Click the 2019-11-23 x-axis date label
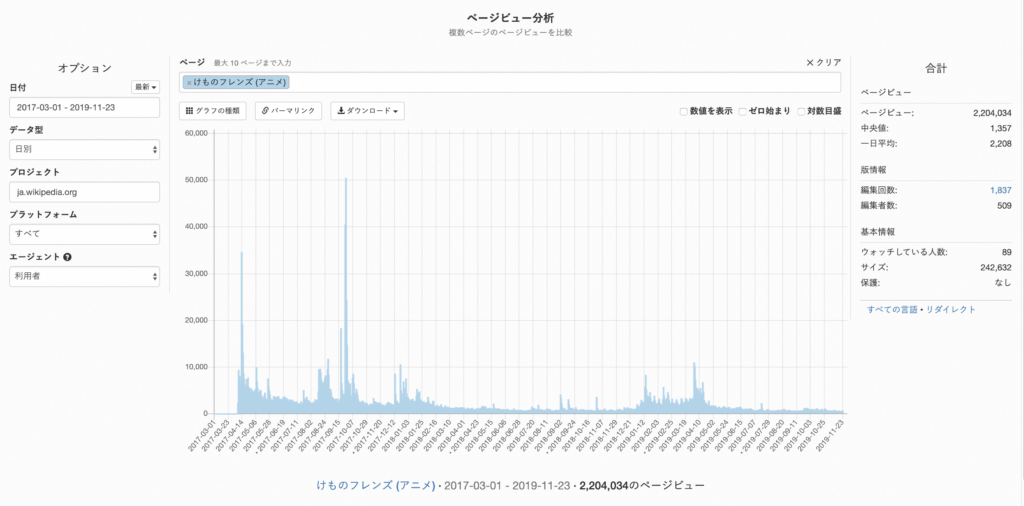Screen dimensions: 1024x506 (x=830, y=436)
